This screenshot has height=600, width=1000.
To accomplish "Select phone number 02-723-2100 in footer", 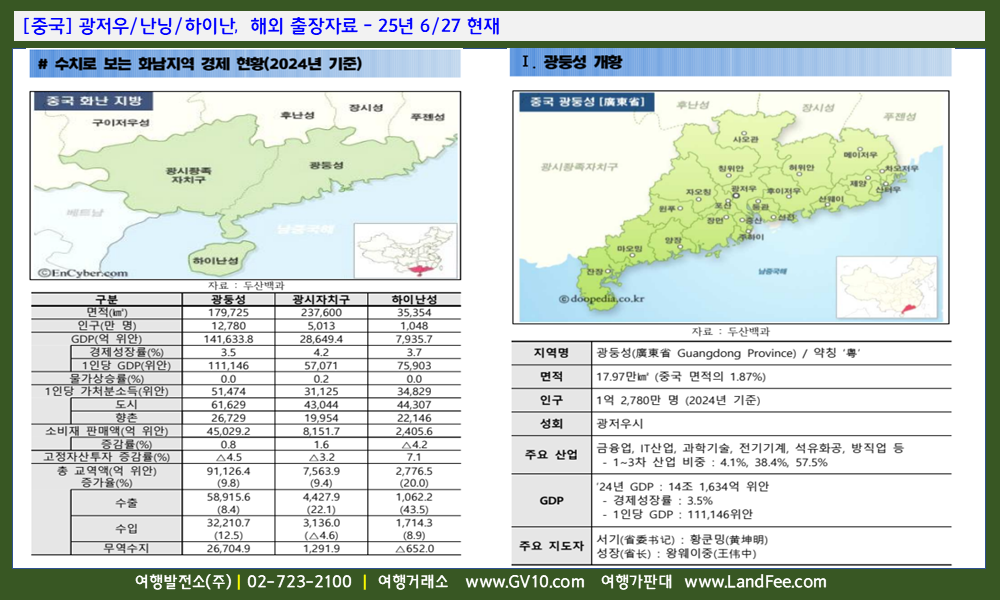I will 299,582.
